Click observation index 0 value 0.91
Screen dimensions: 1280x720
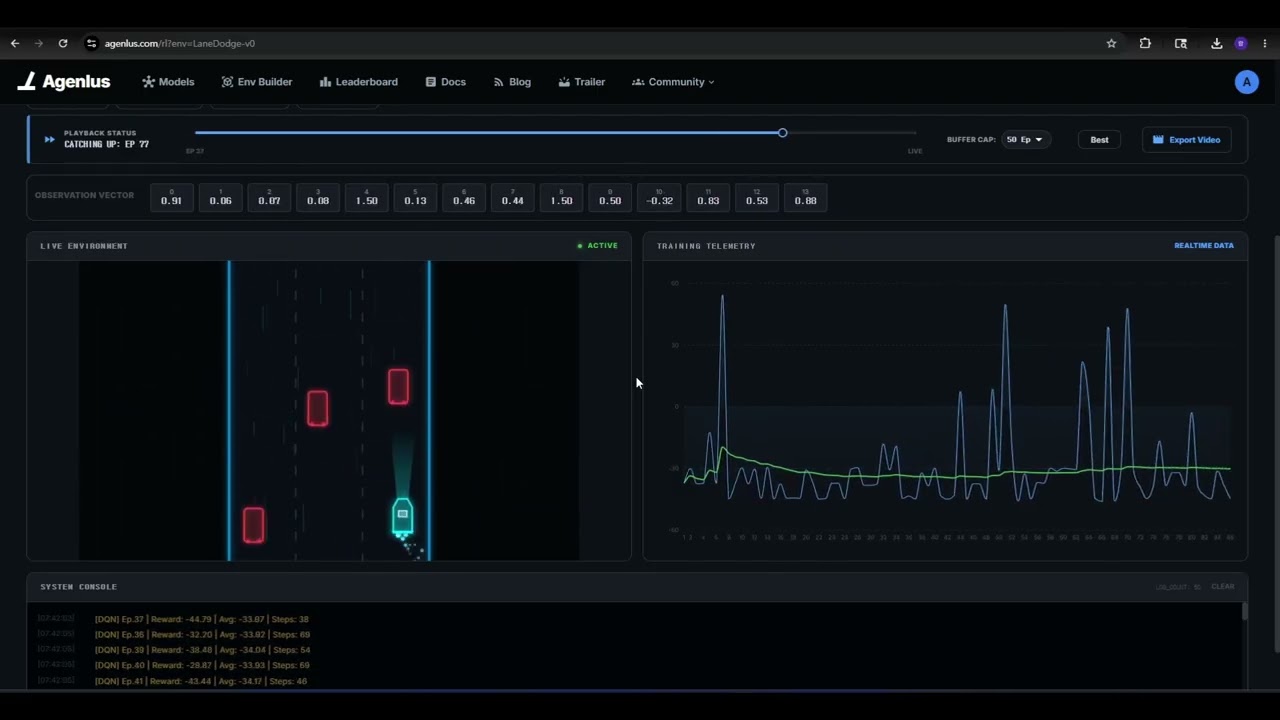tap(171, 197)
